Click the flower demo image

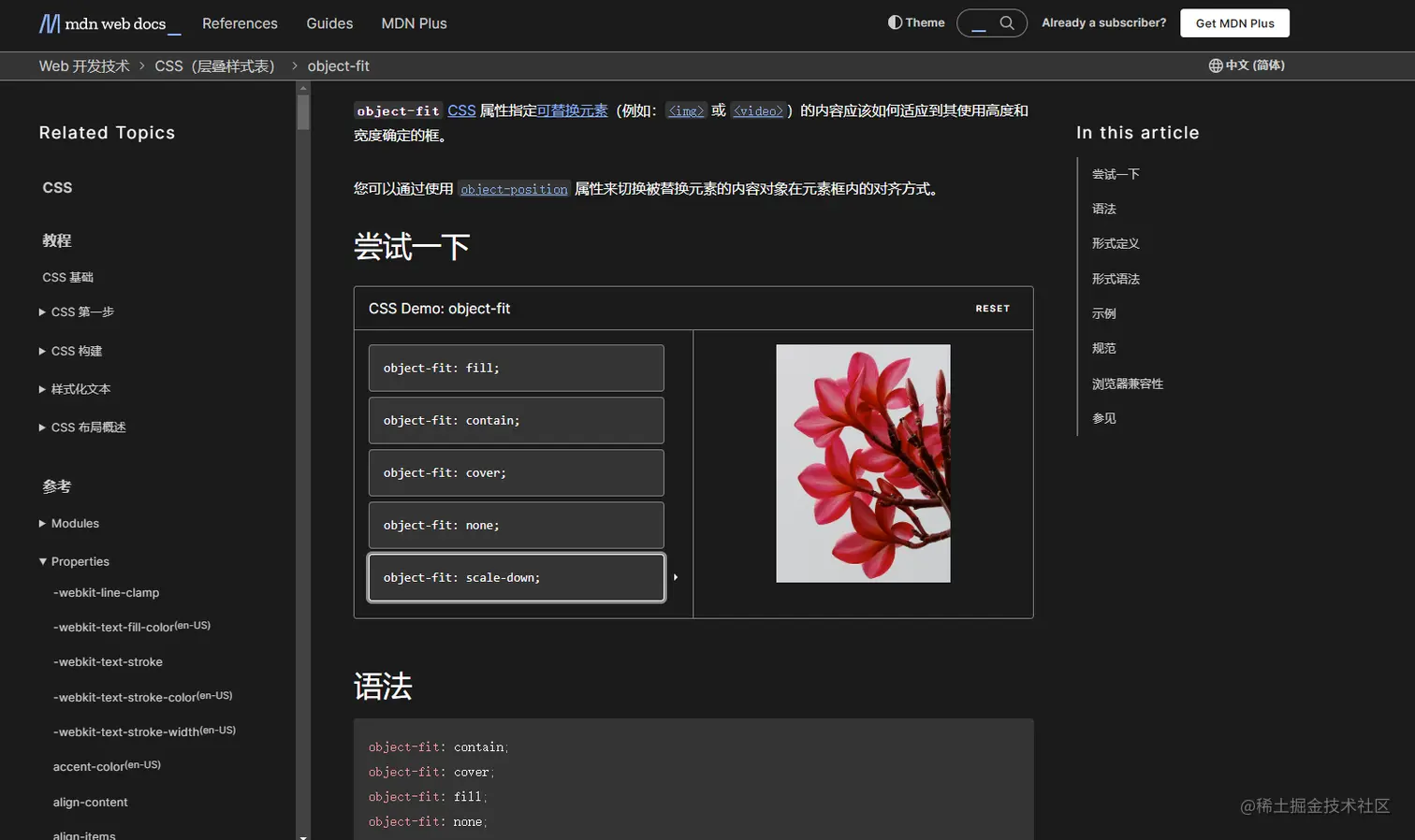click(863, 464)
